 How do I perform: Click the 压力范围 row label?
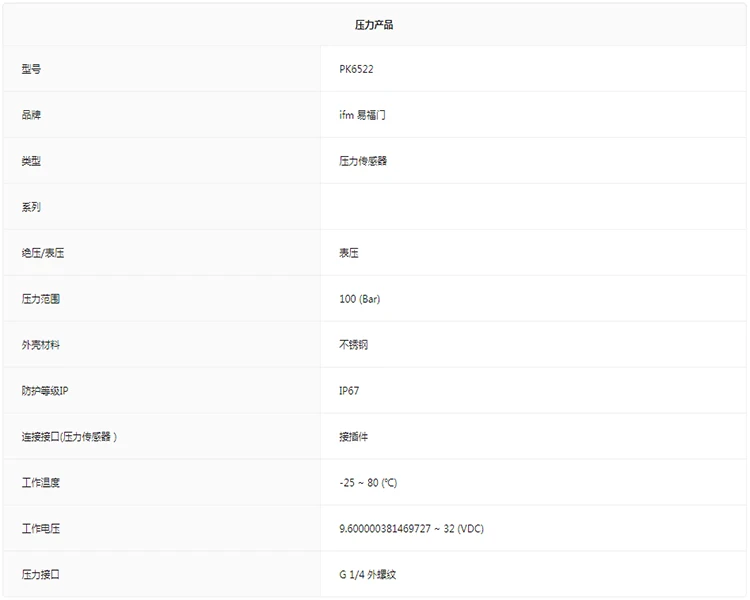pos(41,299)
